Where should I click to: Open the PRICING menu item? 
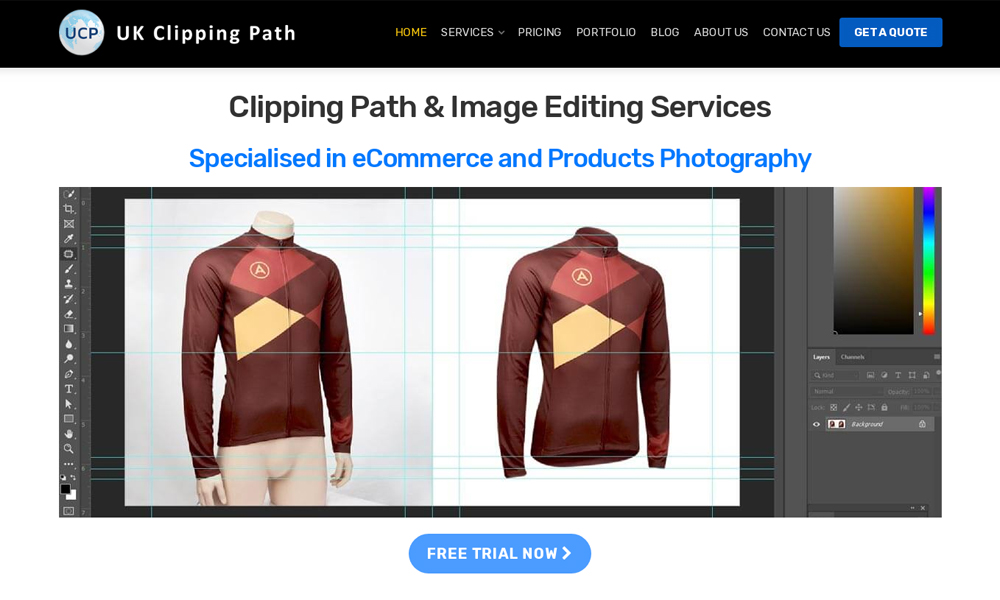point(540,32)
